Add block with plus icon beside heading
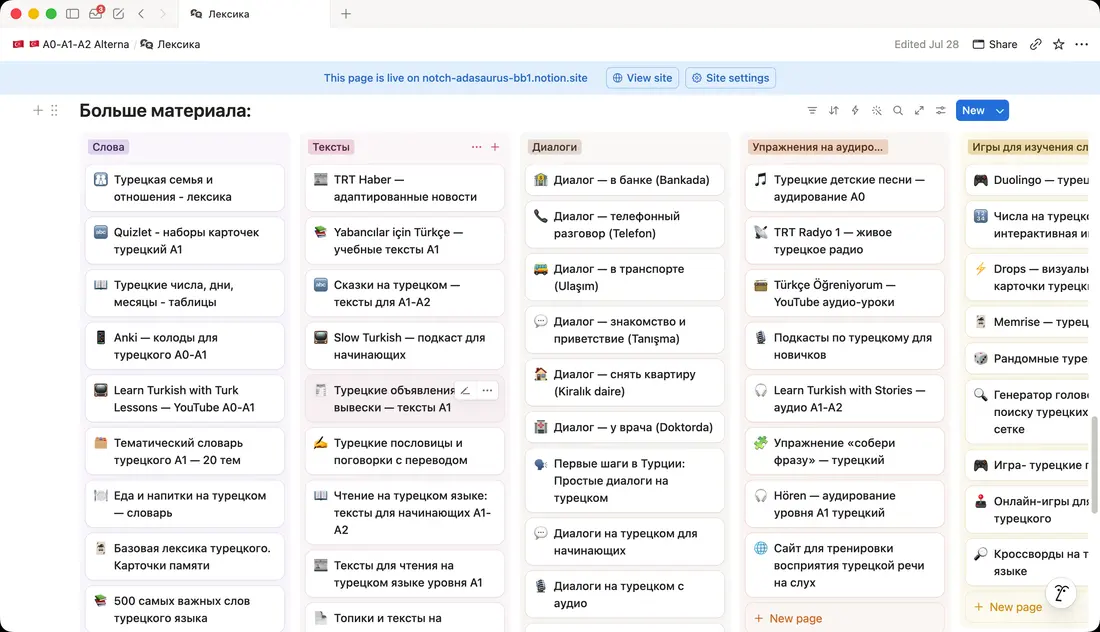The height and width of the screenshot is (632, 1100). (38, 110)
